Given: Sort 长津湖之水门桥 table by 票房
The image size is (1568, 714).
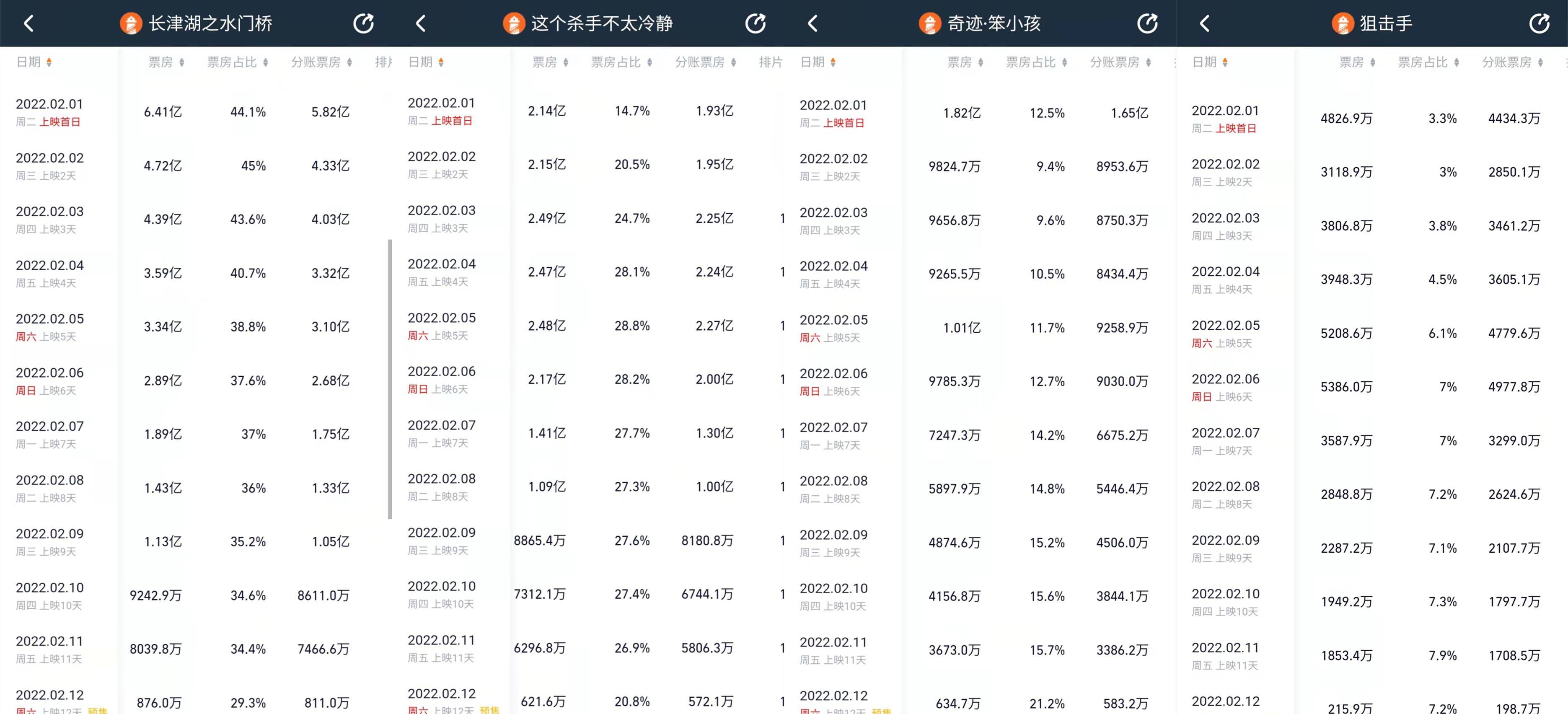Looking at the screenshot, I should (x=167, y=62).
